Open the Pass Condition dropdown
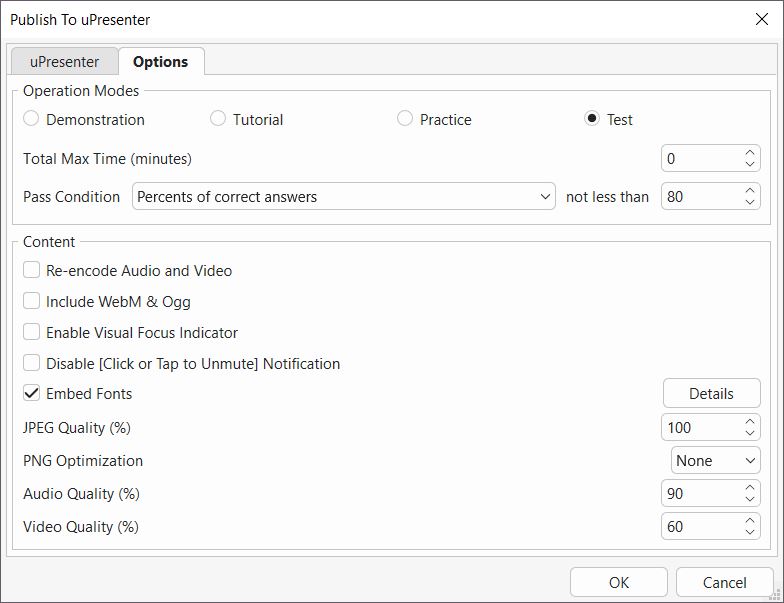The height and width of the screenshot is (603, 784). (344, 197)
